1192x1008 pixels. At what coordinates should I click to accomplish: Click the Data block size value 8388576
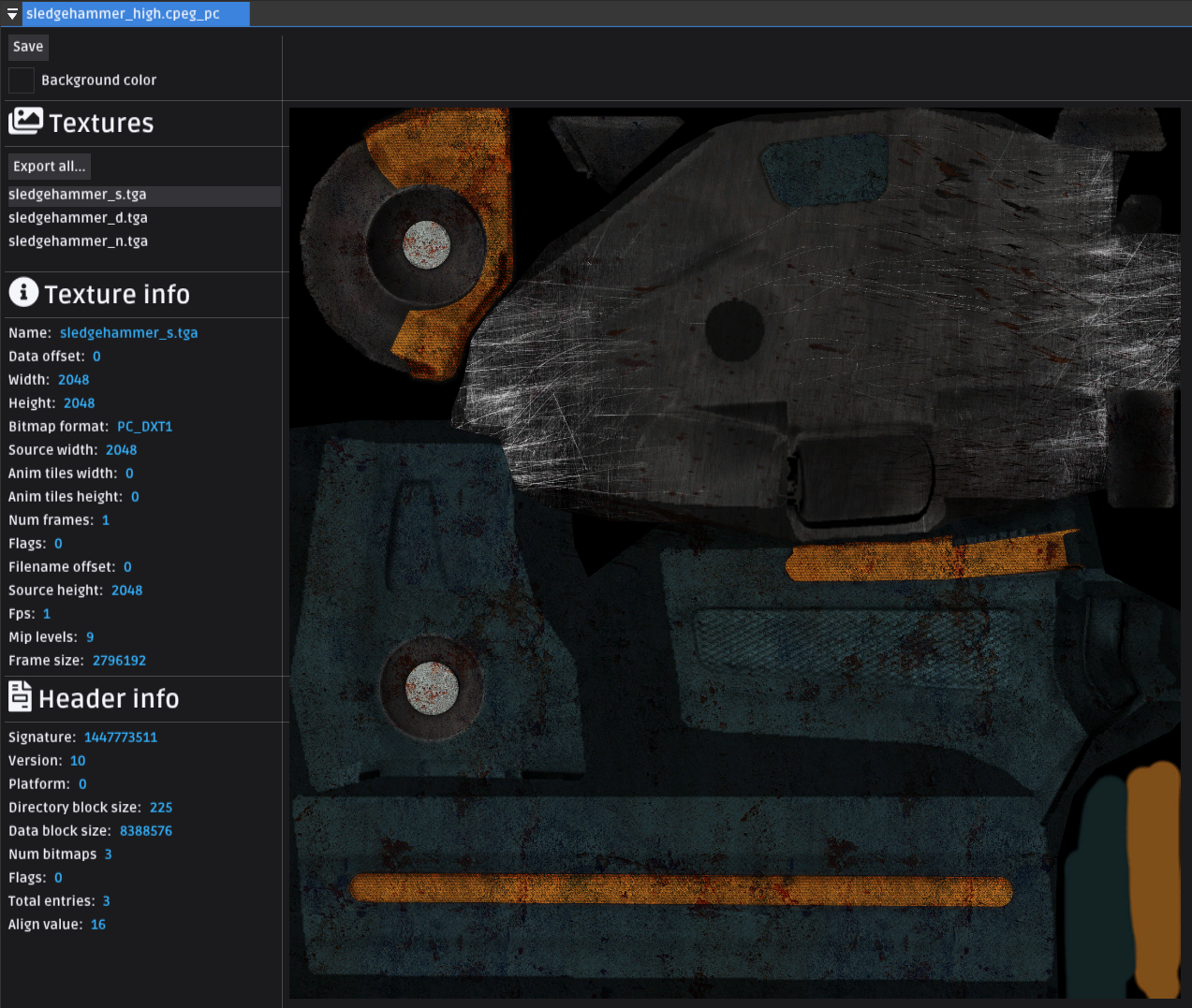click(x=146, y=831)
